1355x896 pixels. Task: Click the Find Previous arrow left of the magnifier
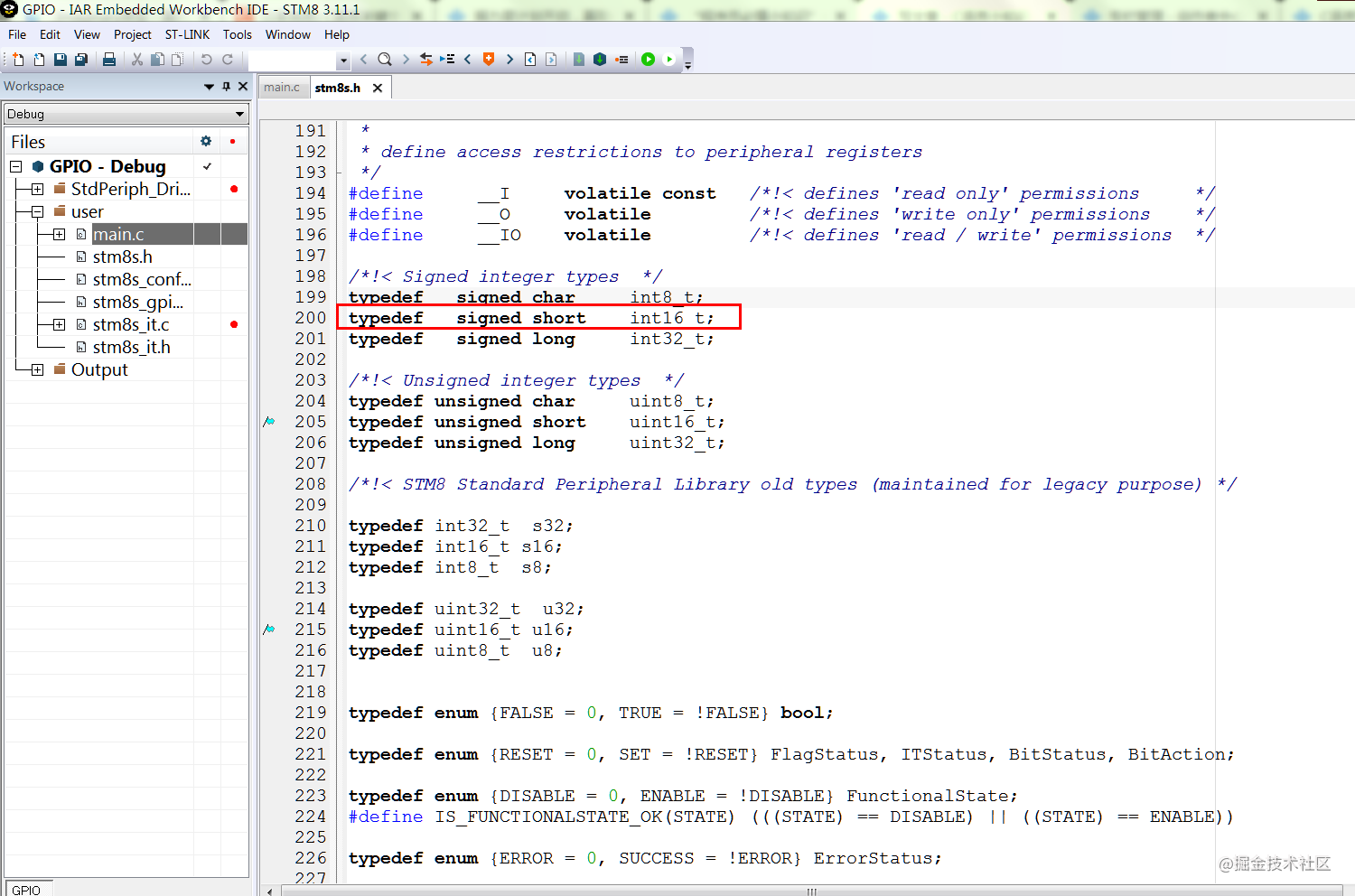click(x=363, y=60)
